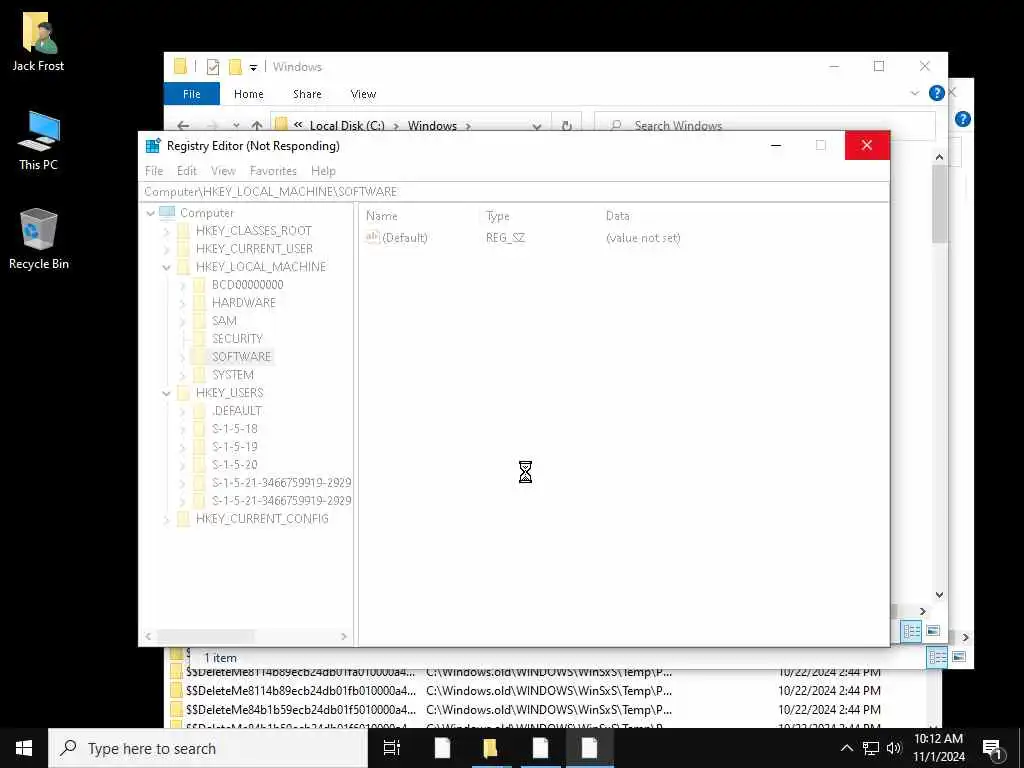Minimize the Registry Editor window

776,146
